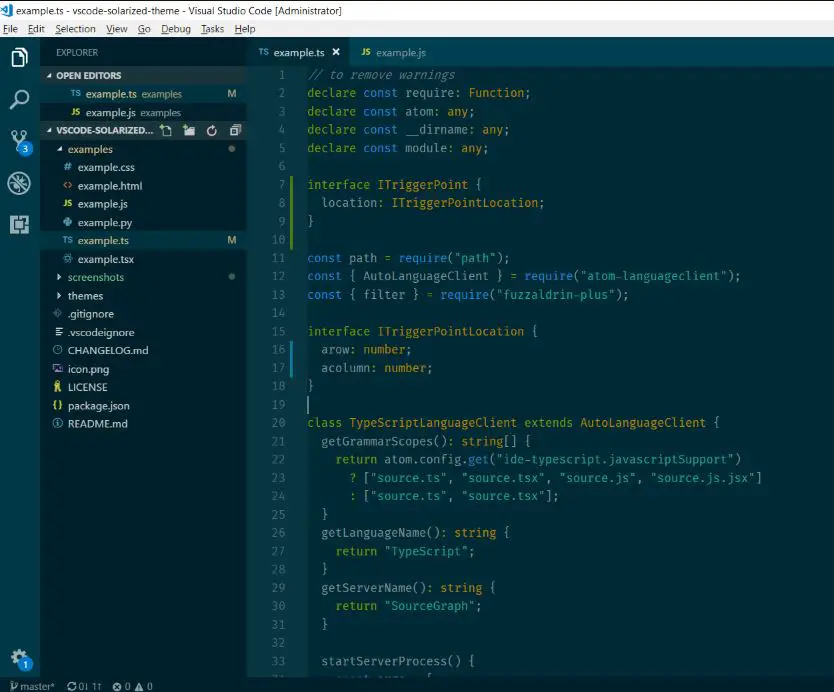Open Source Control view with 3 changes
This screenshot has width=834, height=692.
(x=20, y=142)
